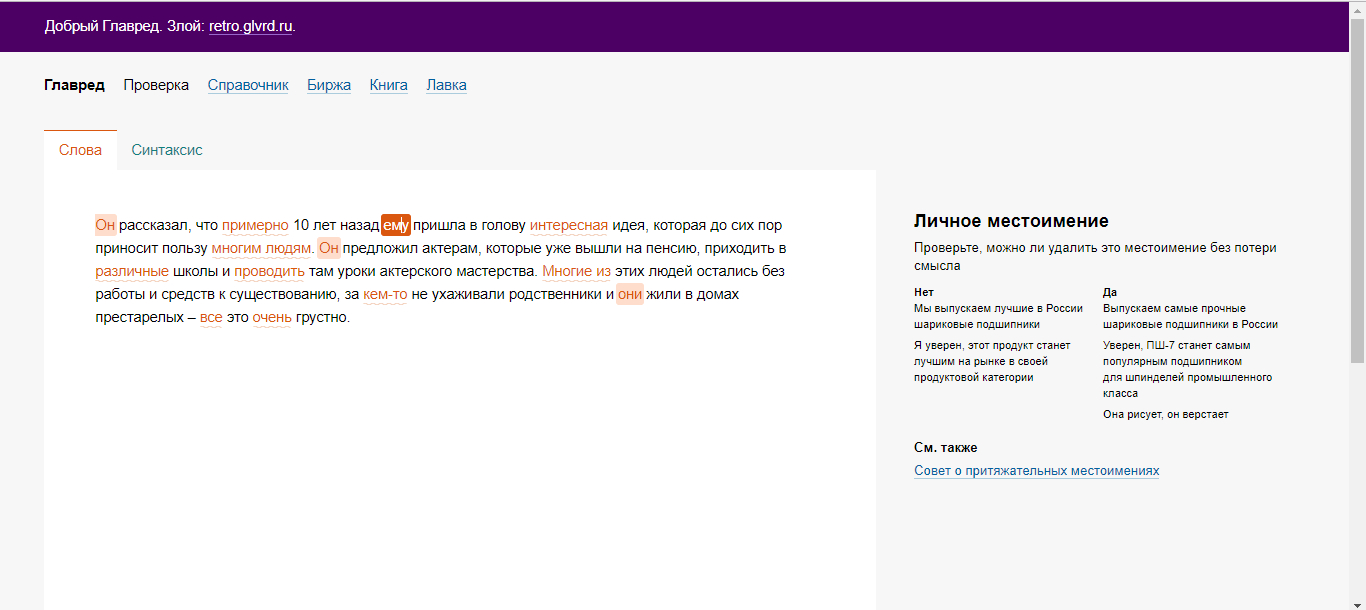Open the Проверка menu item
This screenshot has width=1366, height=610.
(x=156, y=85)
